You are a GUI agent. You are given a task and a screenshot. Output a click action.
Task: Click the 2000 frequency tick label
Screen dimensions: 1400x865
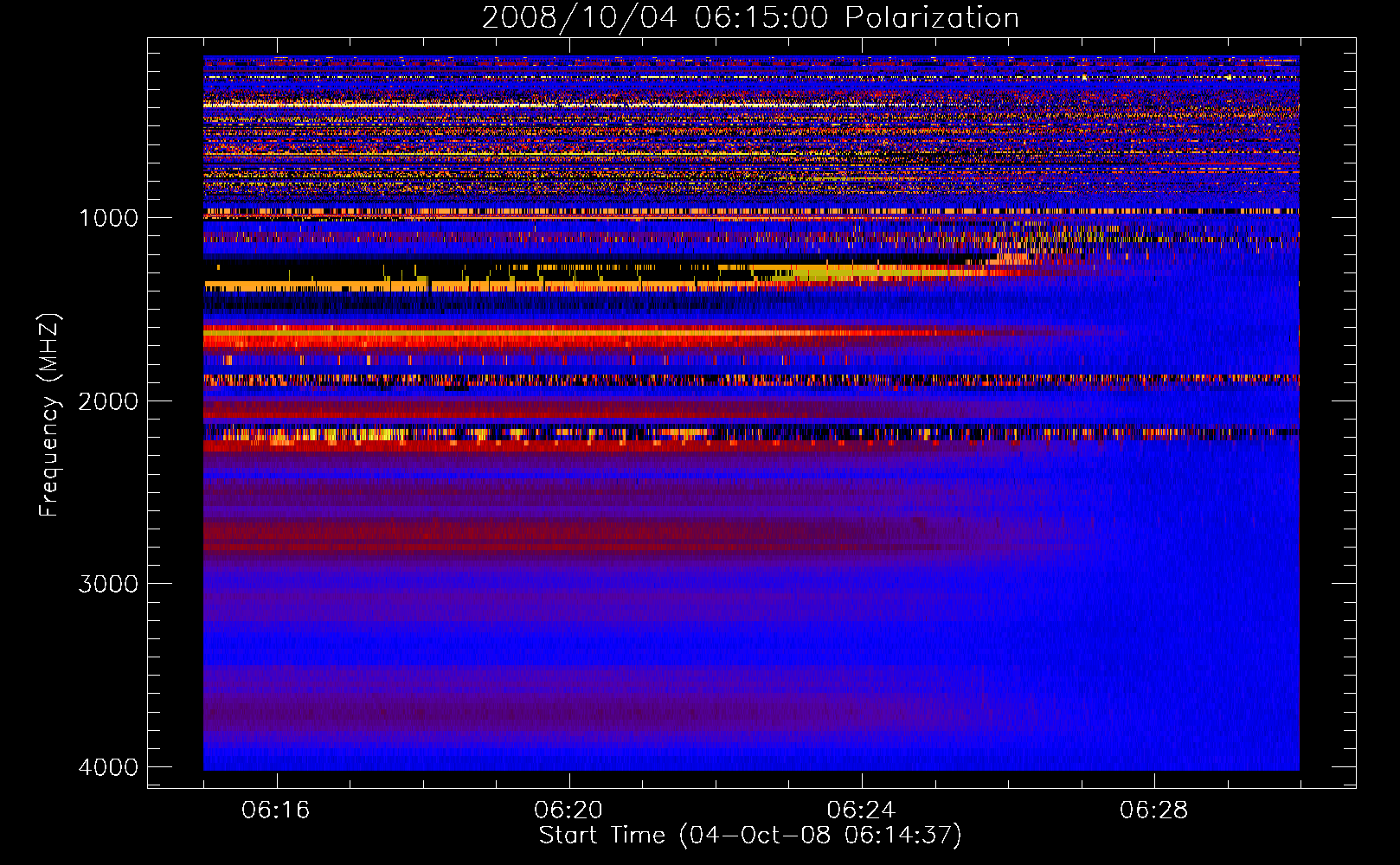(x=108, y=401)
